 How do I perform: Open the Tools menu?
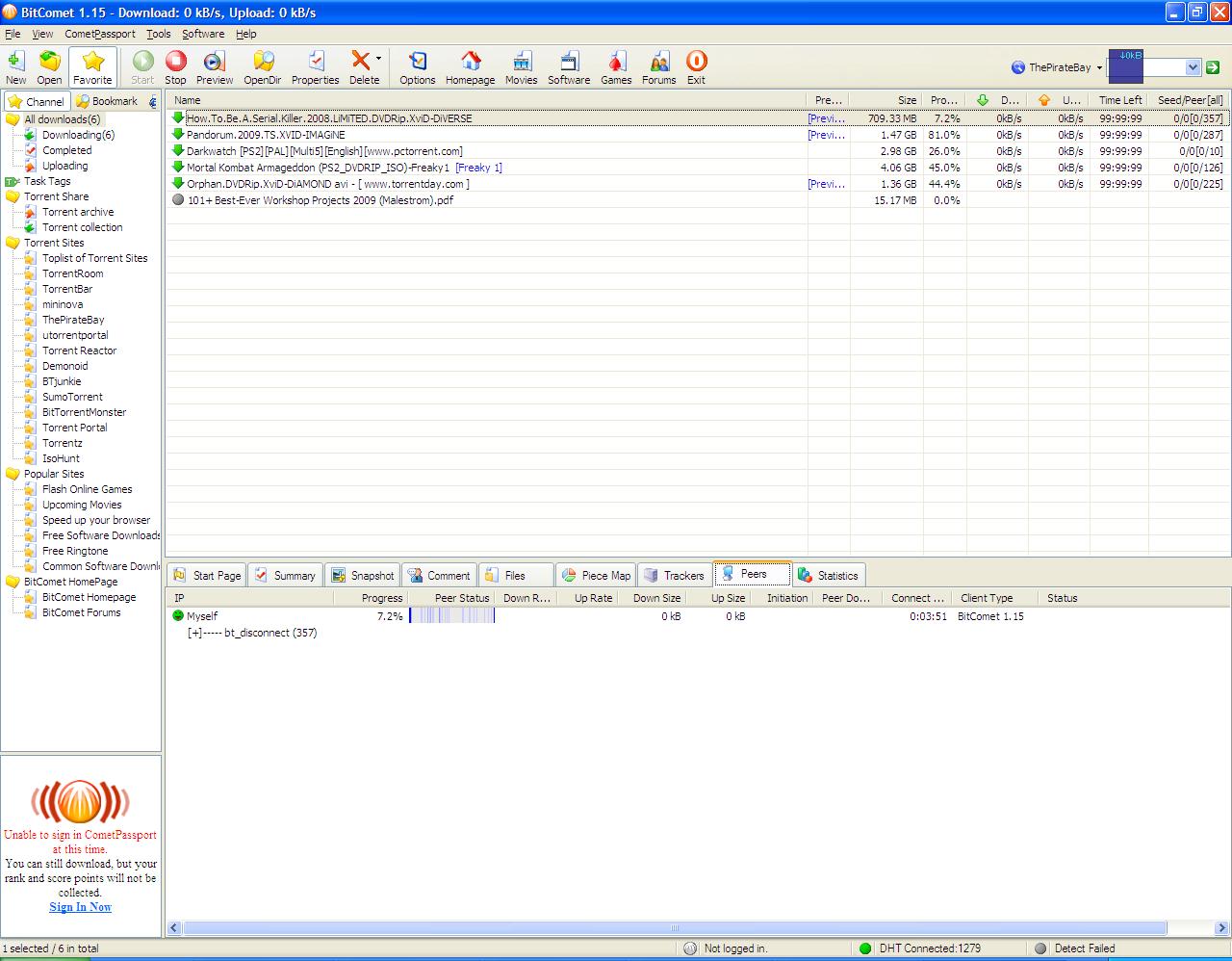point(158,34)
